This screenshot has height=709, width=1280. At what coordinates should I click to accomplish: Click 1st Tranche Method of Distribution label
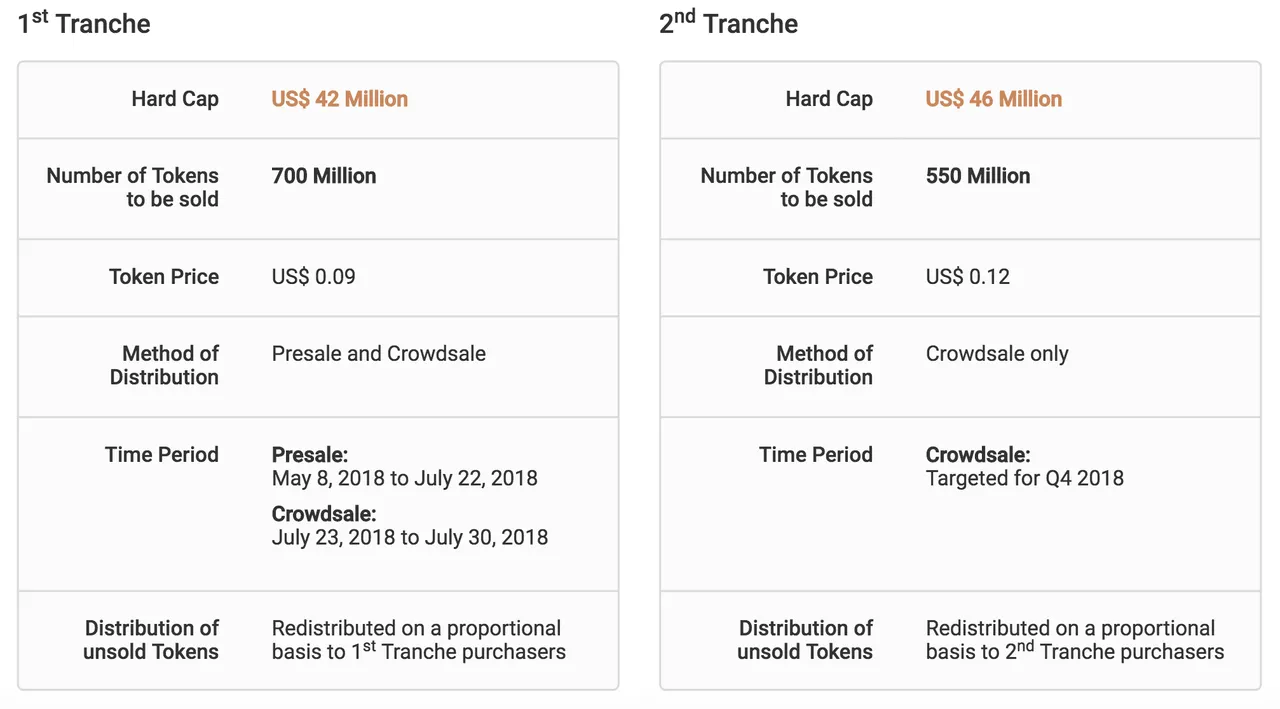pyautogui.click(x=164, y=365)
